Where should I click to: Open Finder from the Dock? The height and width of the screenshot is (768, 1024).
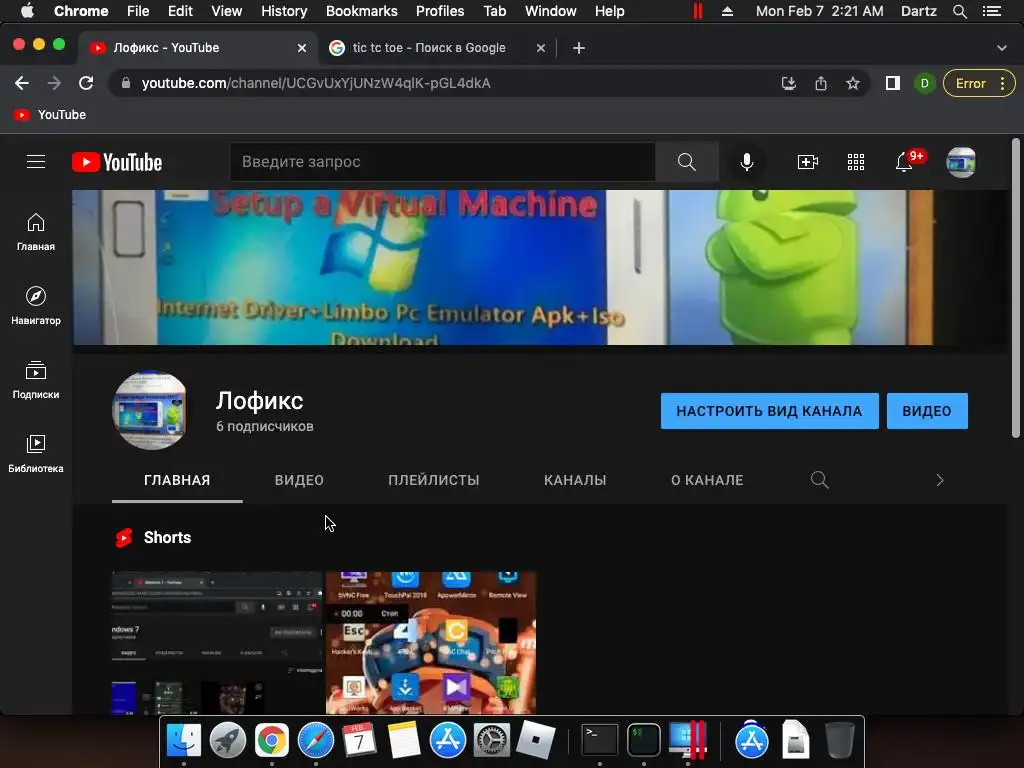[184, 740]
